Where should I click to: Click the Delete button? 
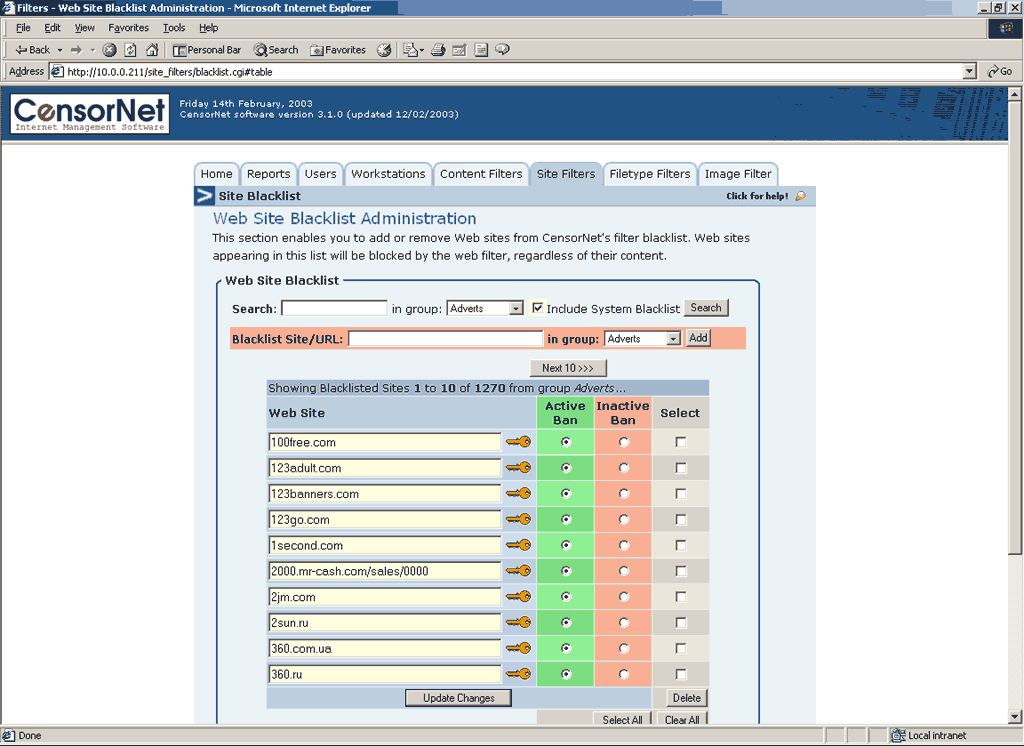687,697
